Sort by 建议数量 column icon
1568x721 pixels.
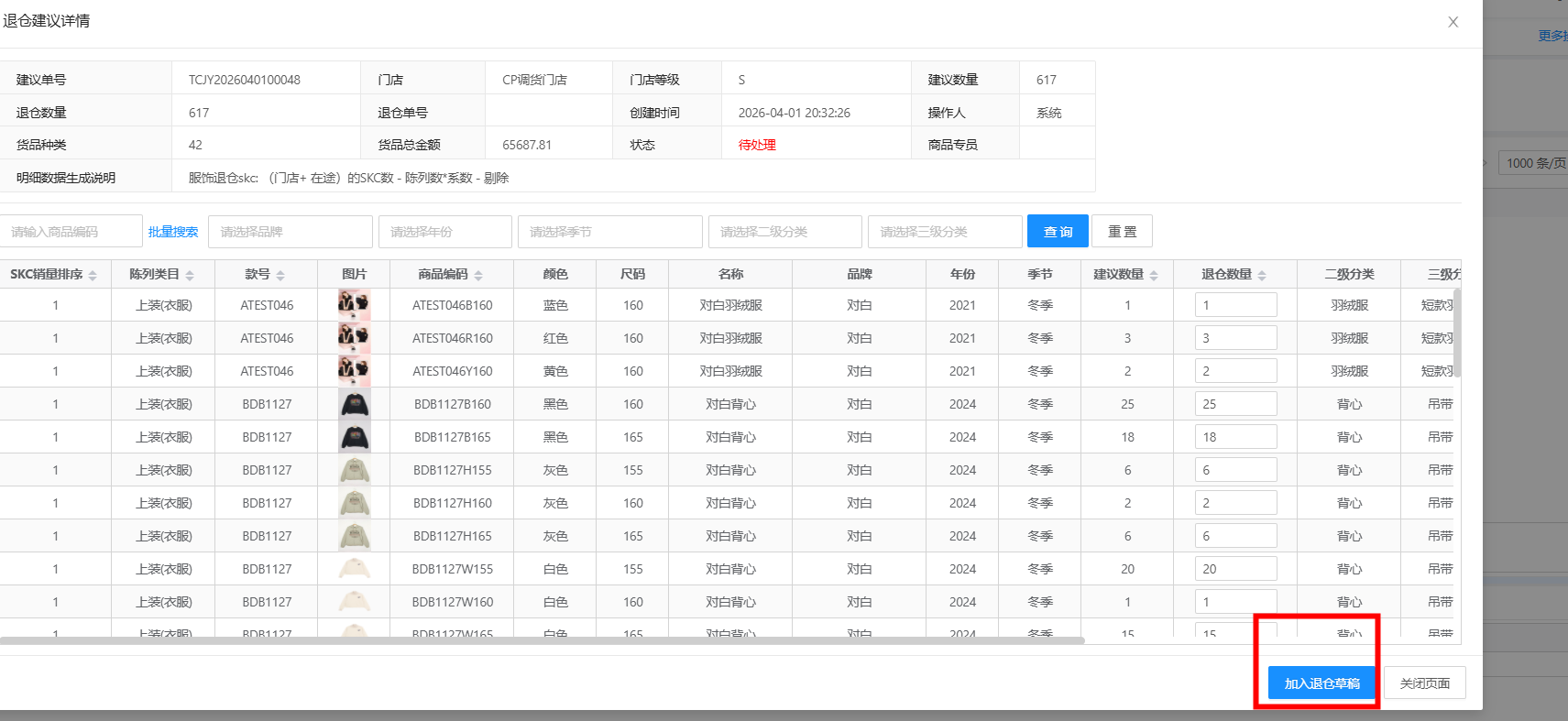point(1154,275)
